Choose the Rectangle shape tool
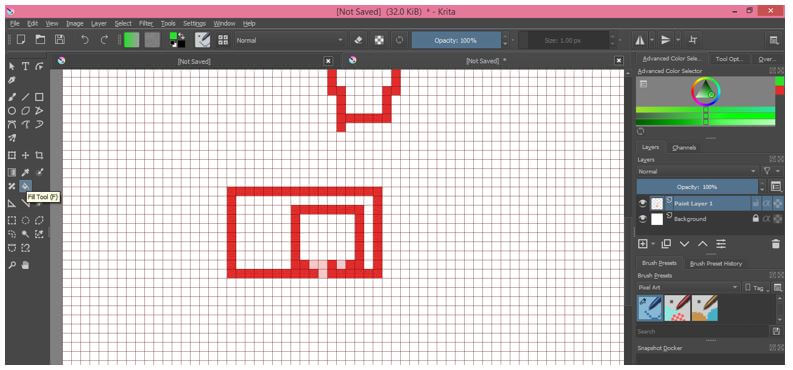 tap(39, 97)
